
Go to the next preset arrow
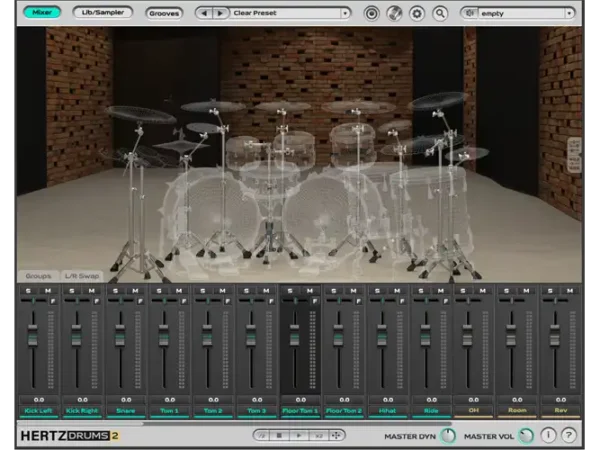tap(220, 13)
